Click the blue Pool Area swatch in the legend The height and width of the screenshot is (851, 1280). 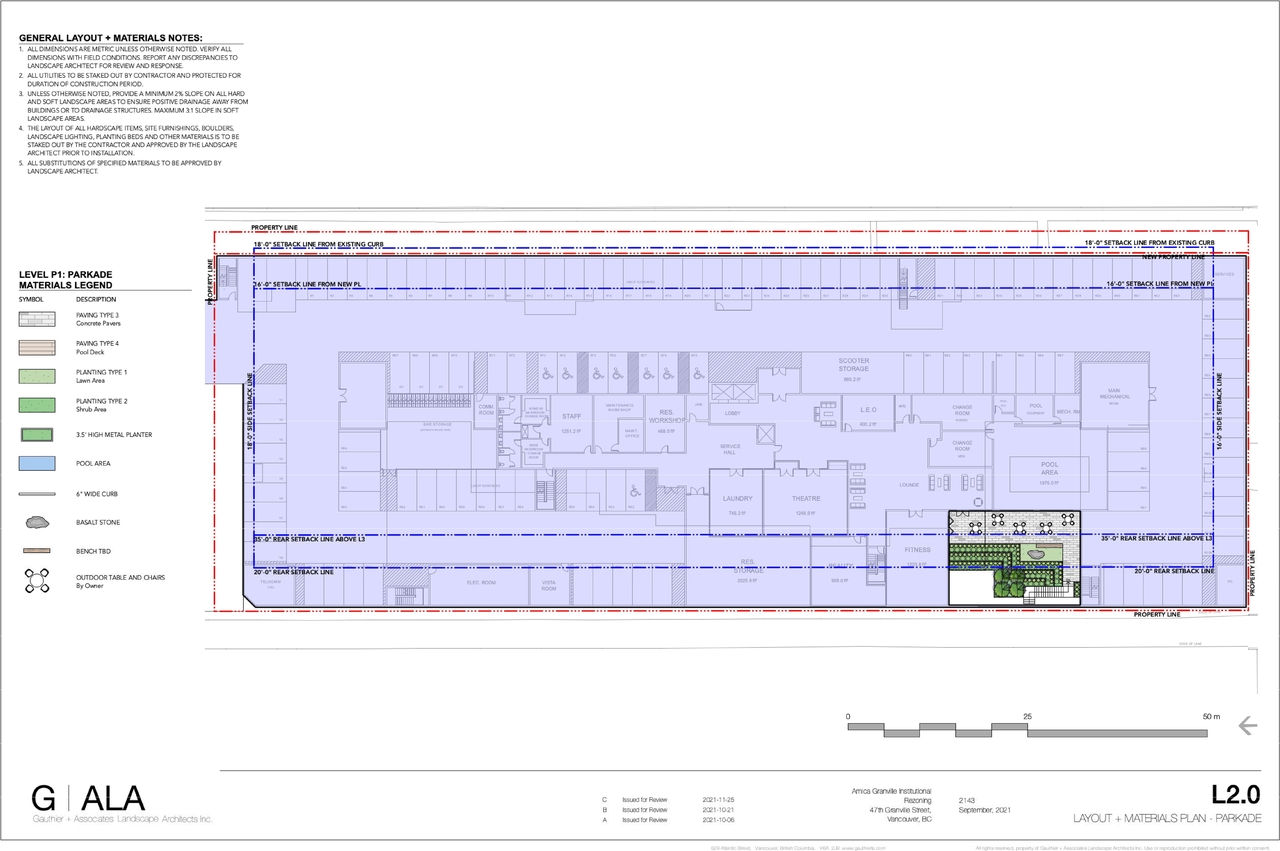38,464
